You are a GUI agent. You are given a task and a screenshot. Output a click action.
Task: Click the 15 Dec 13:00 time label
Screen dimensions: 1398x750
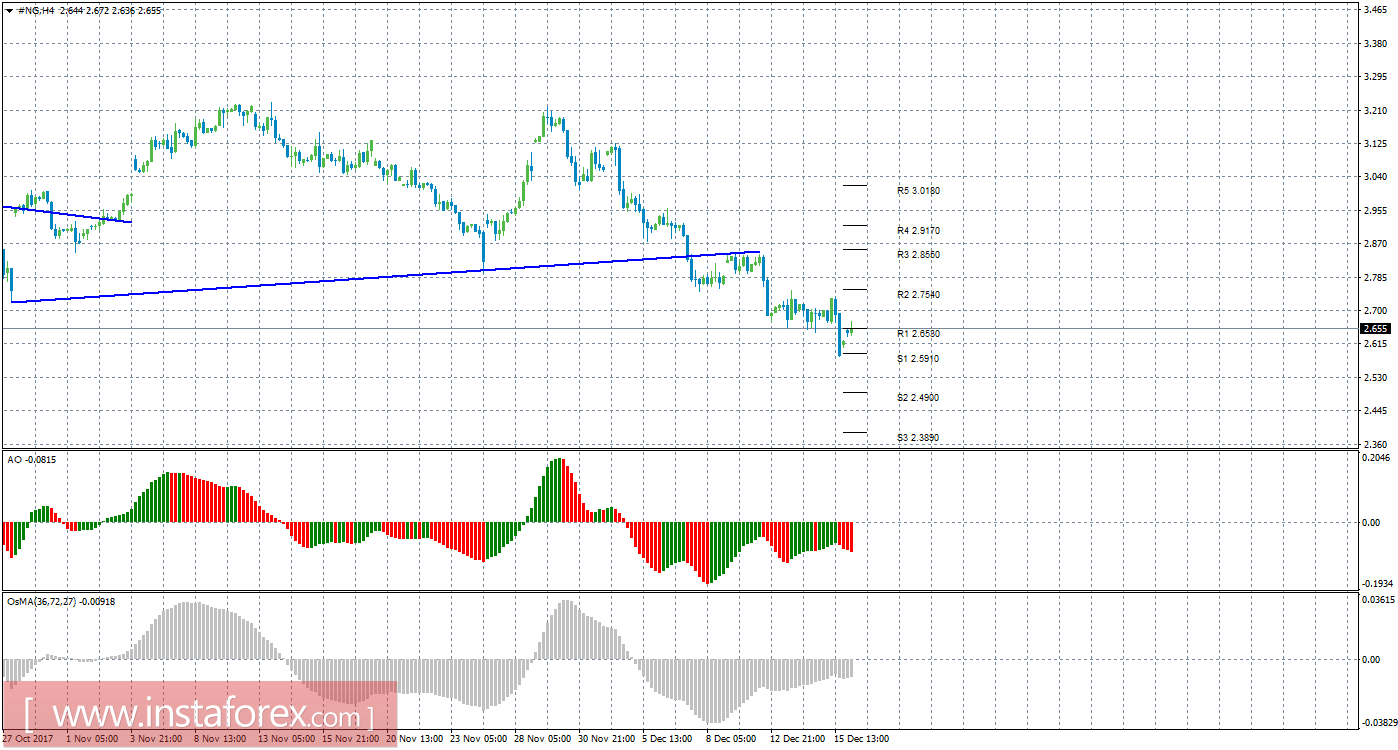pyautogui.click(x=863, y=739)
